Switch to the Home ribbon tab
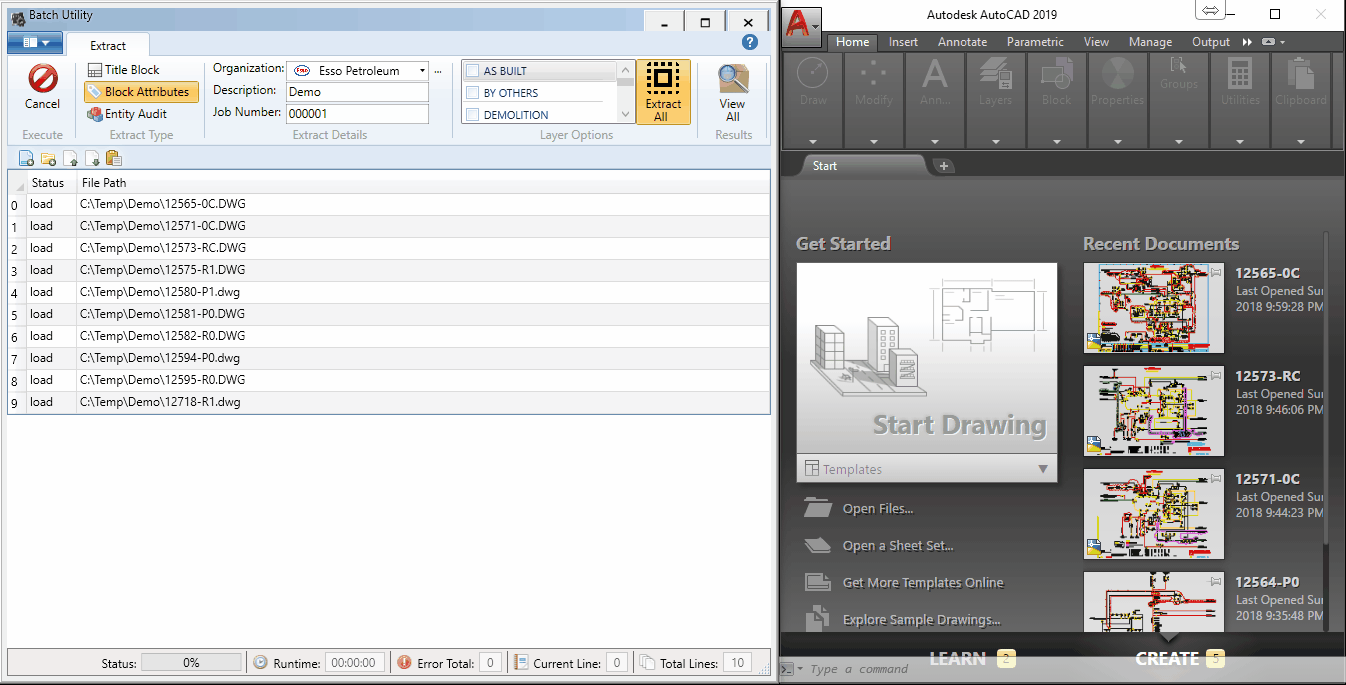The height and width of the screenshot is (685, 1346). [x=853, y=42]
